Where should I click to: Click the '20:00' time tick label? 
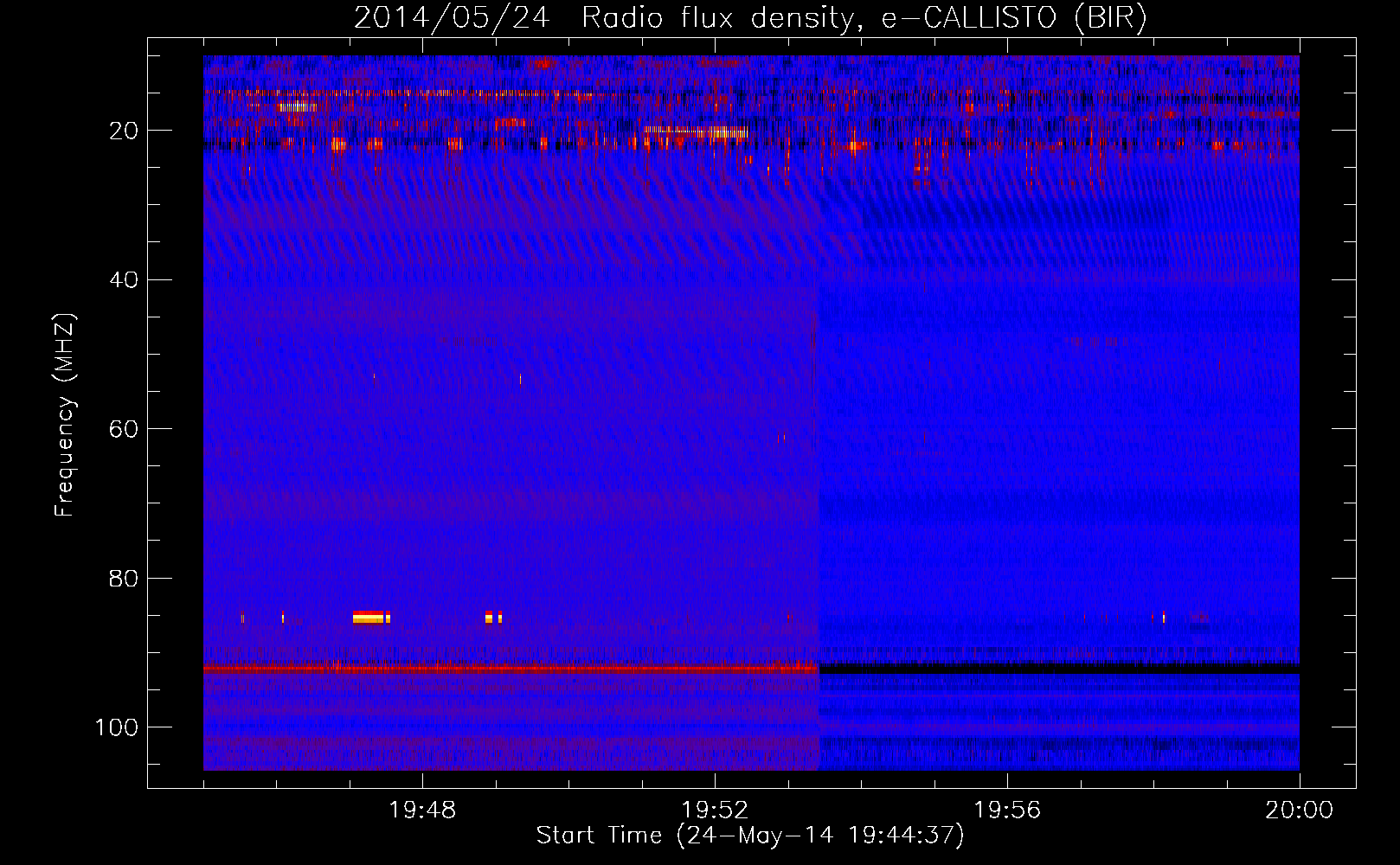pyautogui.click(x=1300, y=811)
